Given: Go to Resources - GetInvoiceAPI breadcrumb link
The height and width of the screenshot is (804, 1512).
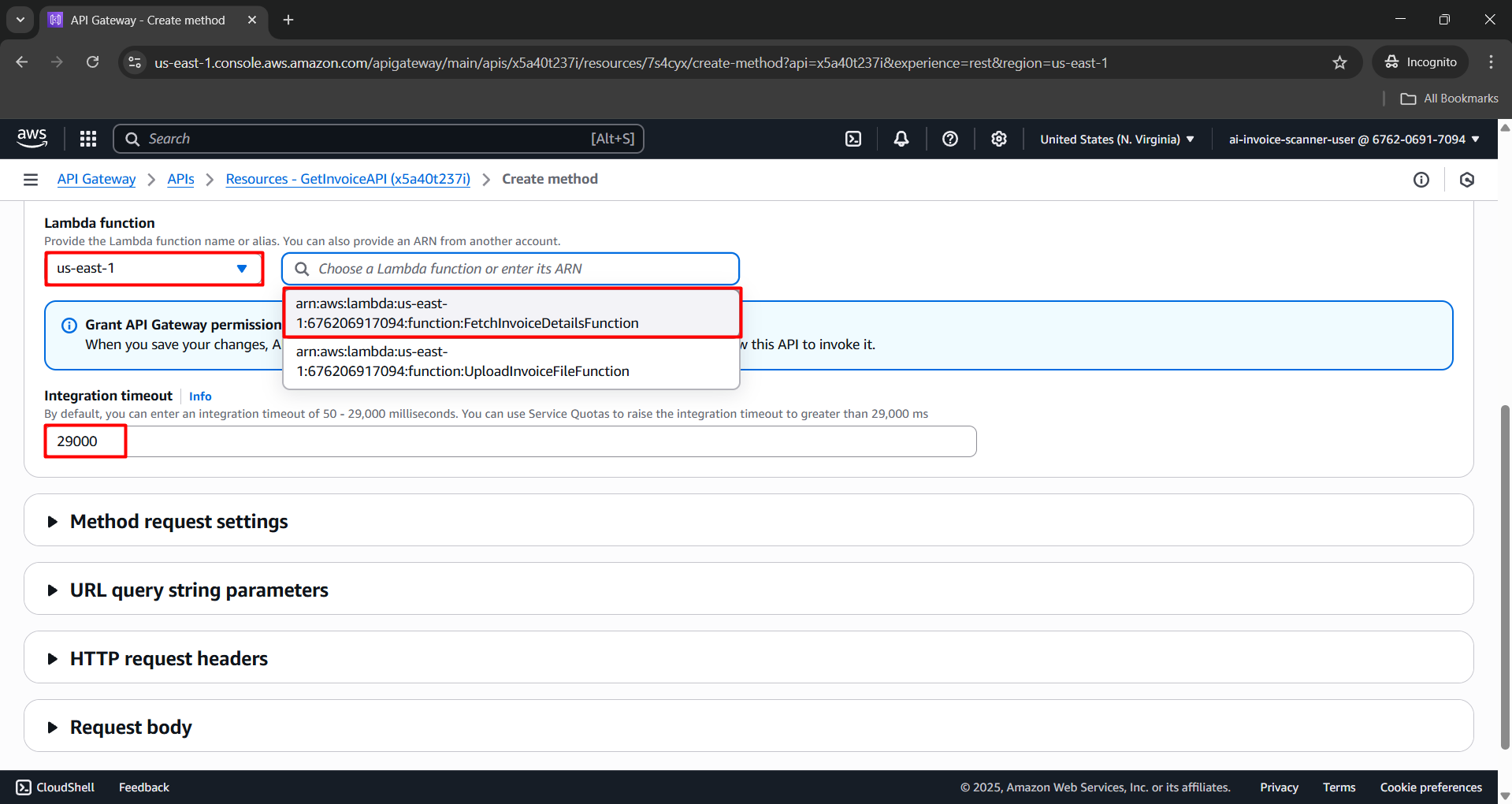Looking at the screenshot, I should [347, 180].
